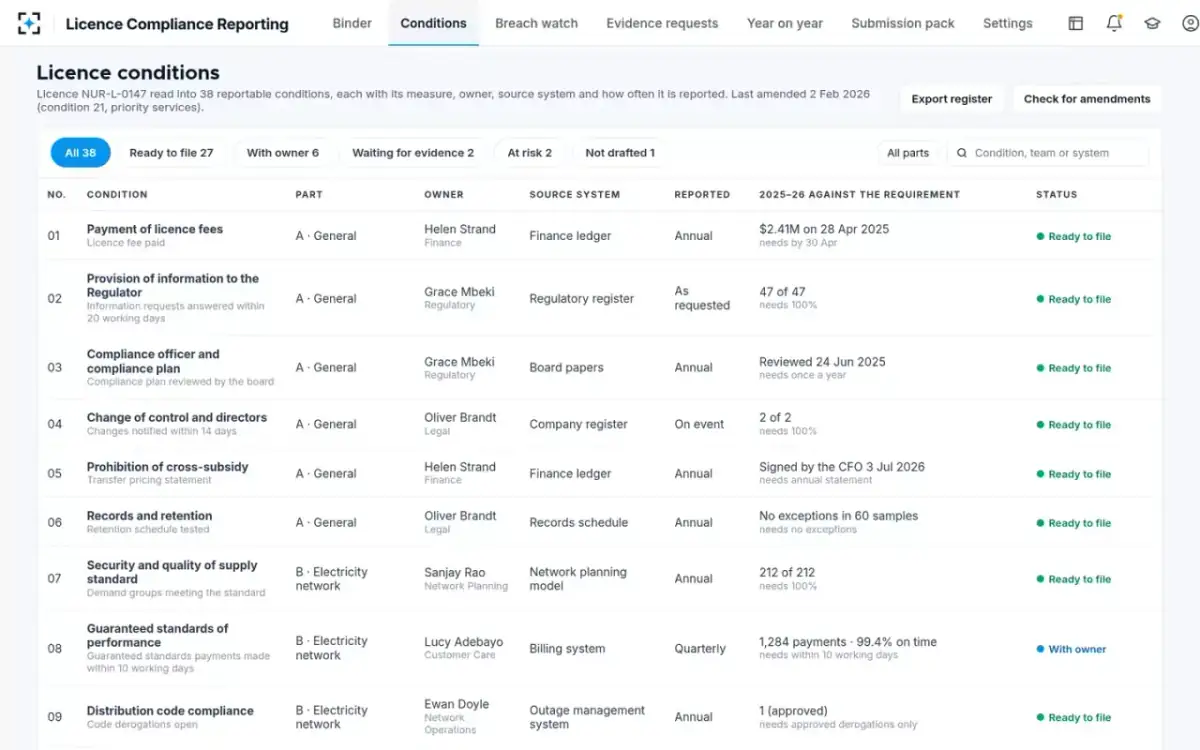Screen dimensions: 1200x750
Task: Click "$2.41M on 28 Apr 2025" value
Action: point(824,229)
